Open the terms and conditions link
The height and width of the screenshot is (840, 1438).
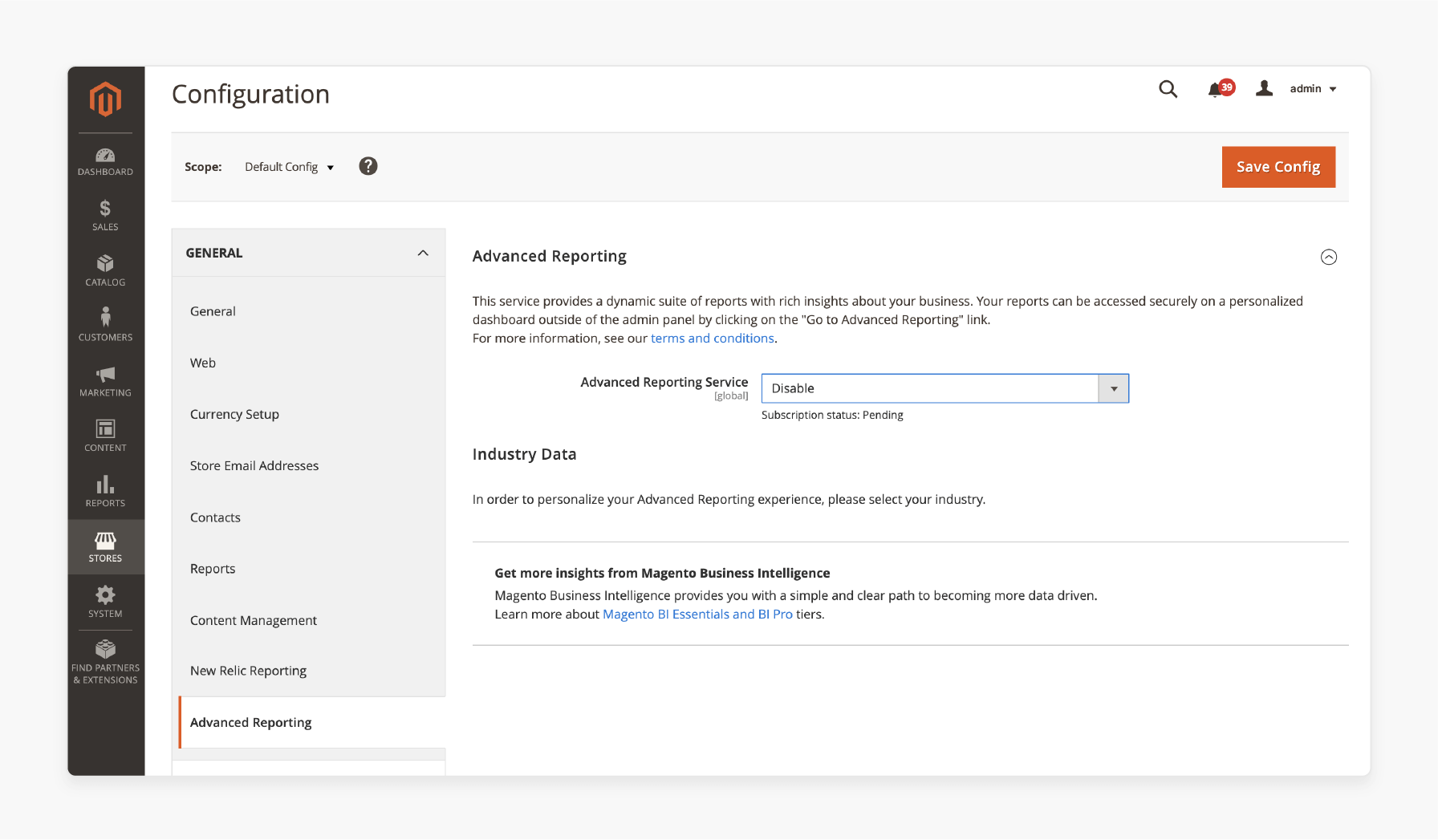point(713,339)
